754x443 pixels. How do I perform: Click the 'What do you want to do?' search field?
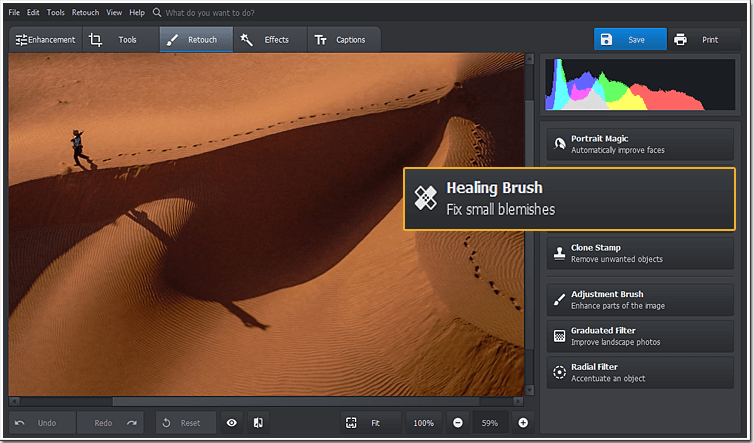coord(210,13)
